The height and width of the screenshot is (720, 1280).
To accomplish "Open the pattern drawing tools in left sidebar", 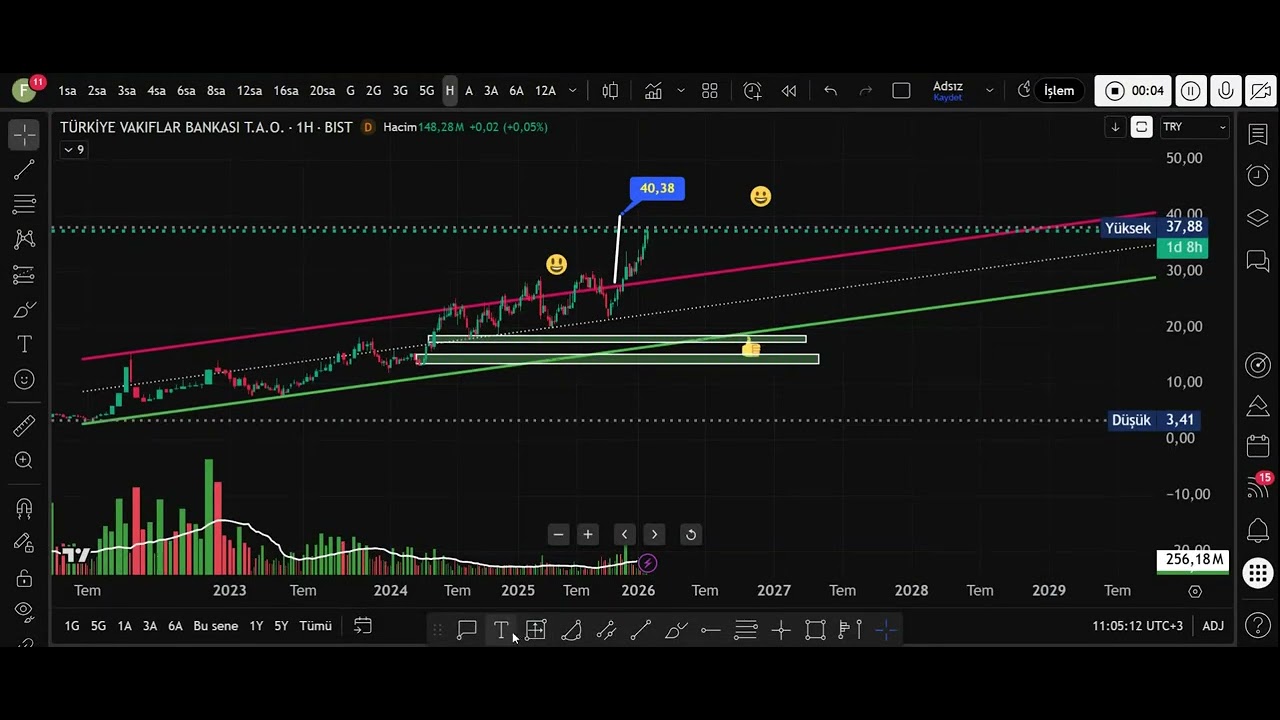I will [24, 239].
